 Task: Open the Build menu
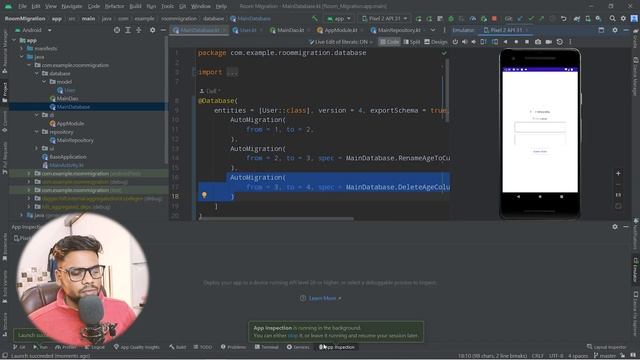(136, 6)
